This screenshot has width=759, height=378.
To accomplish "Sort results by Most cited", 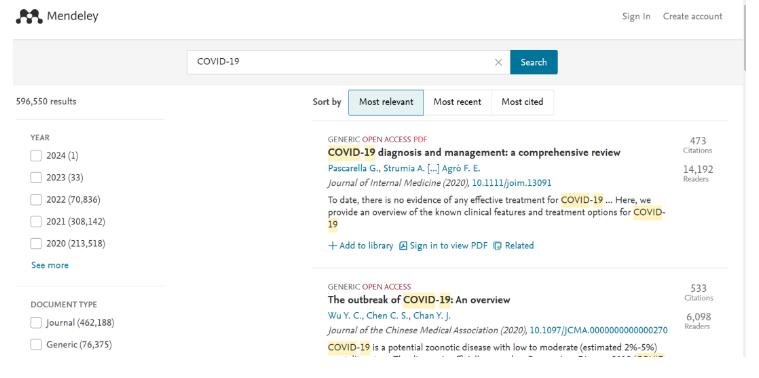I will (x=522, y=102).
